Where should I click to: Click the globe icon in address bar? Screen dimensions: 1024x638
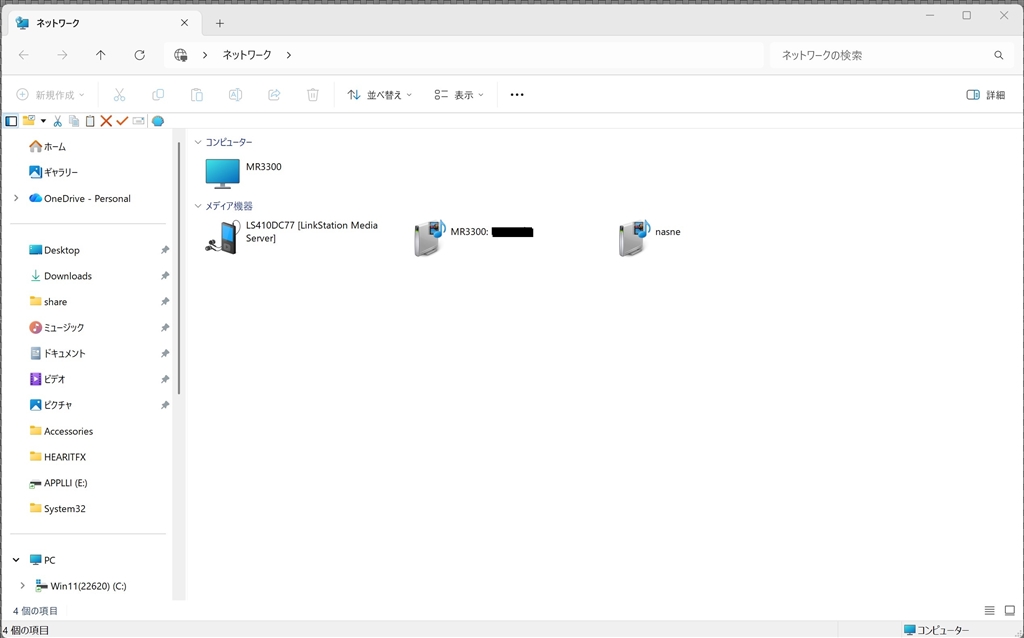click(x=181, y=56)
